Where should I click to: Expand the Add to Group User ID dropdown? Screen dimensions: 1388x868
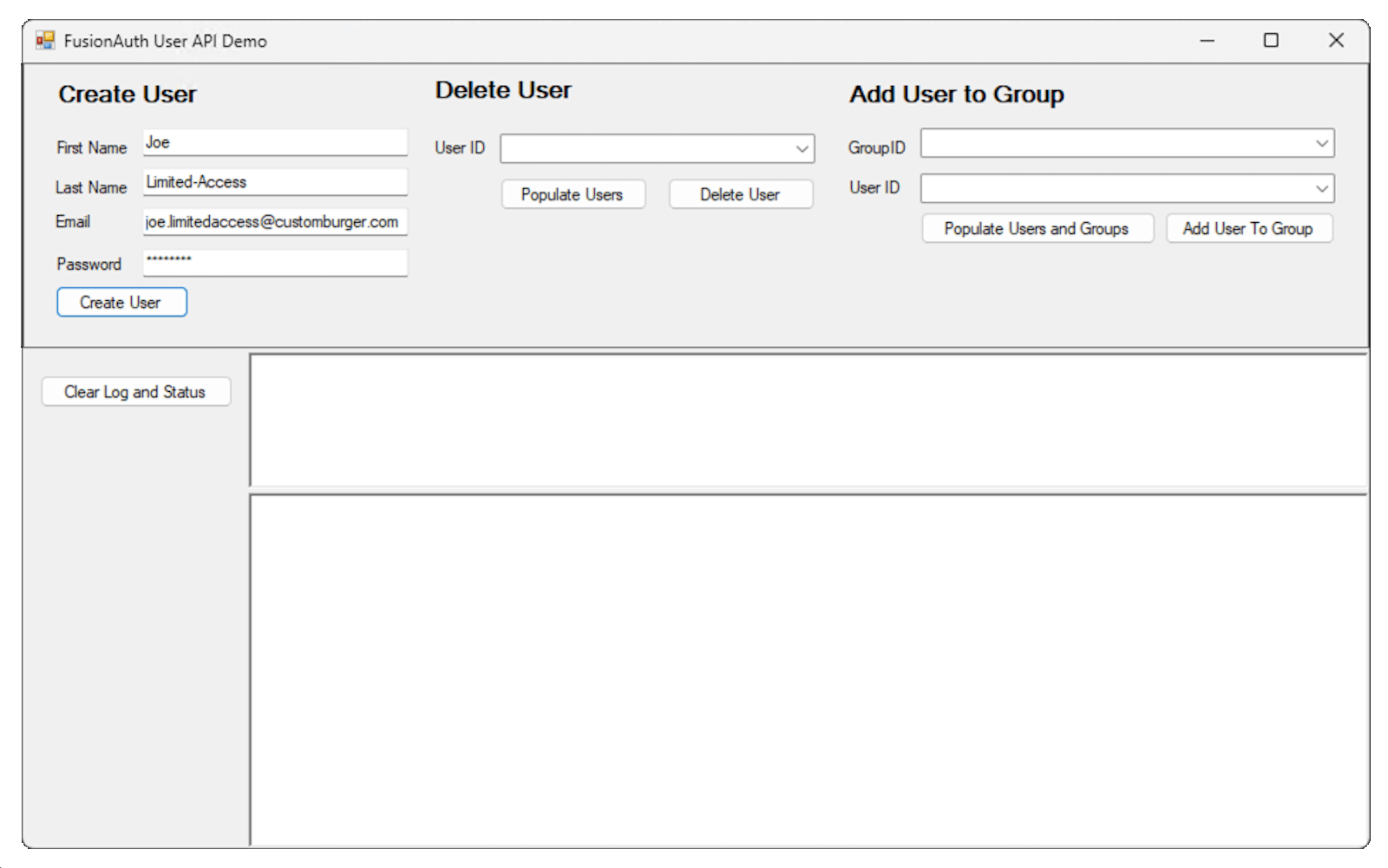(1321, 188)
